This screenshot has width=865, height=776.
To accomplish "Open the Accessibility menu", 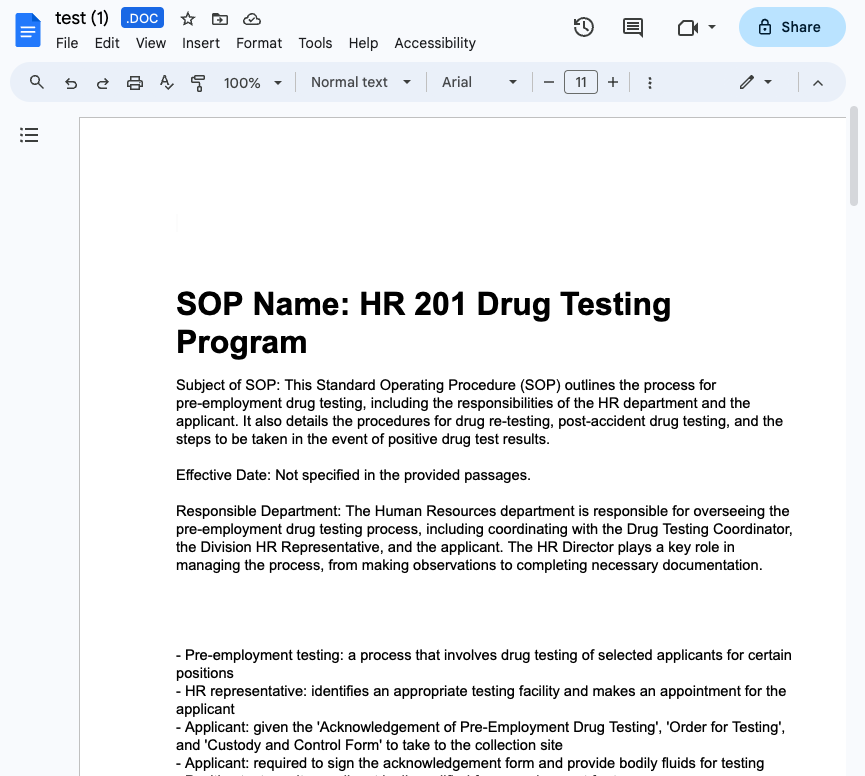I will pyautogui.click(x=435, y=43).
